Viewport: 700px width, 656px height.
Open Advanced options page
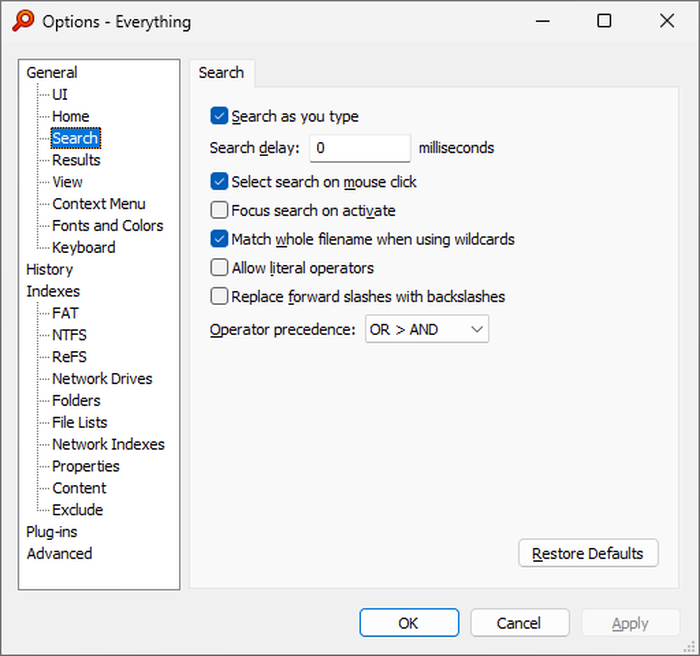tap(59, 554)
